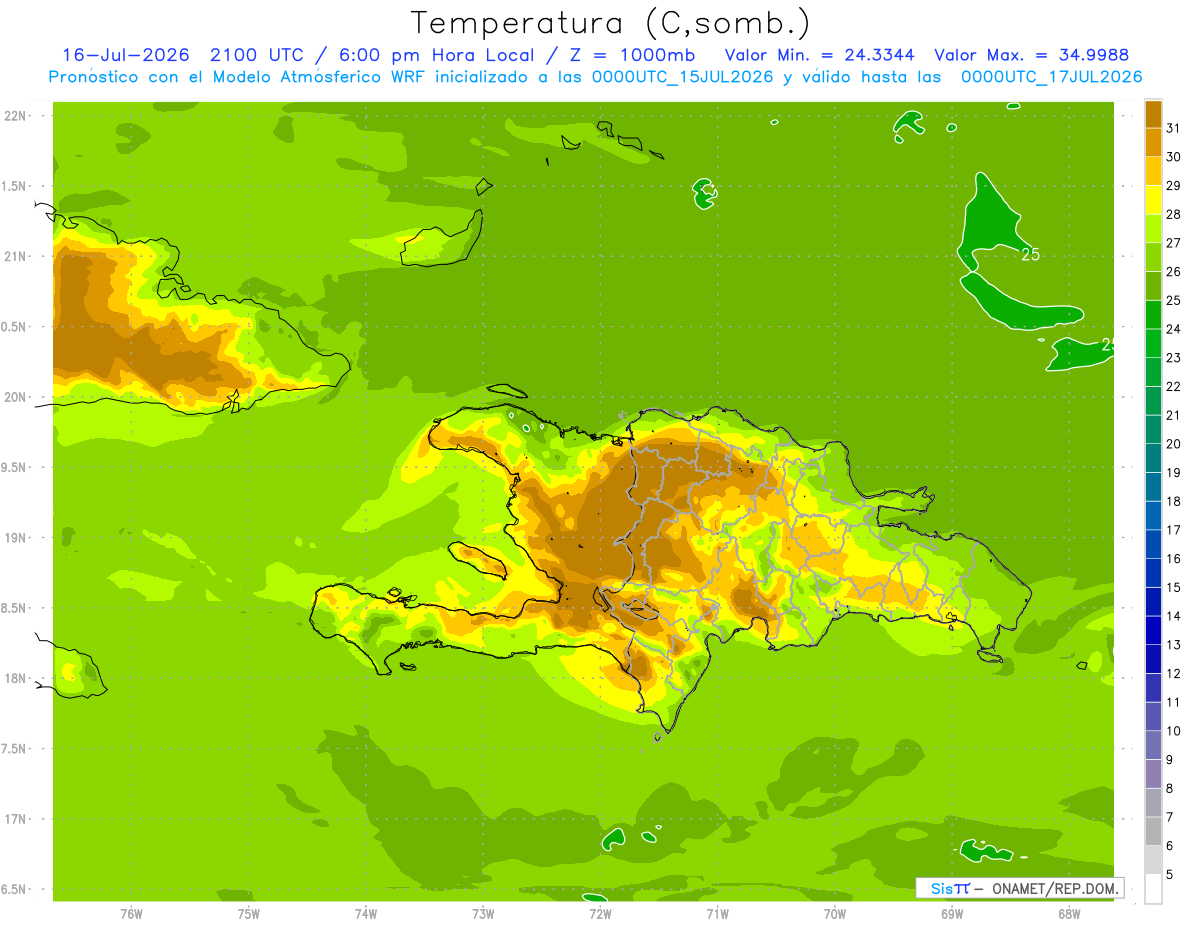The height and width of the screenshot is (927, 1200).
Task: Click the '72W' longitude axis label
Action: coord(600,913)
